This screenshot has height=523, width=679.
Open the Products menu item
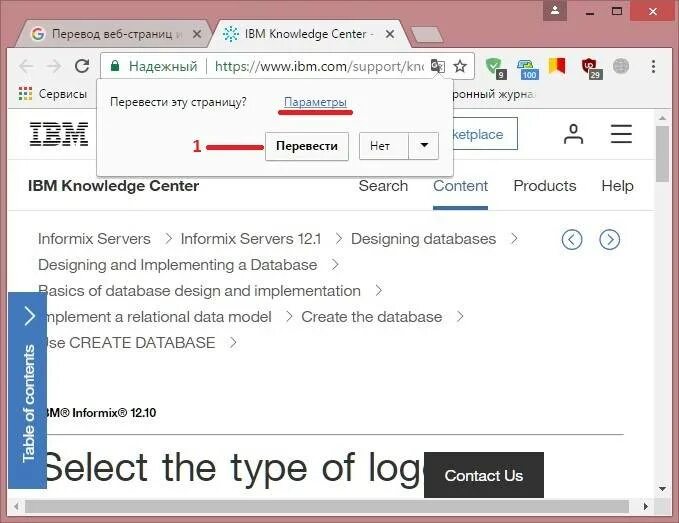[x=545, y=186]
